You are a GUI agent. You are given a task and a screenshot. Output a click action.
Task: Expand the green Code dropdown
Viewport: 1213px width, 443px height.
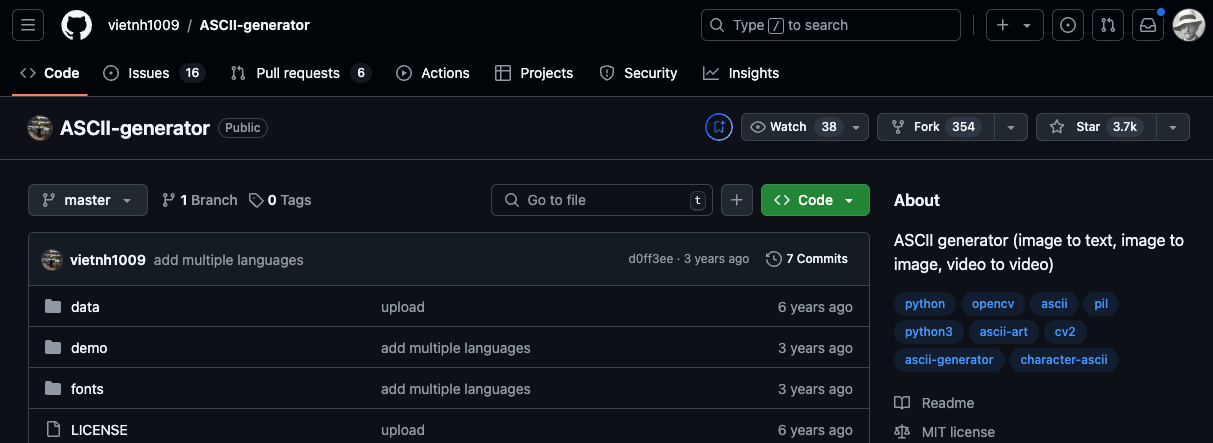pos(814,200)
